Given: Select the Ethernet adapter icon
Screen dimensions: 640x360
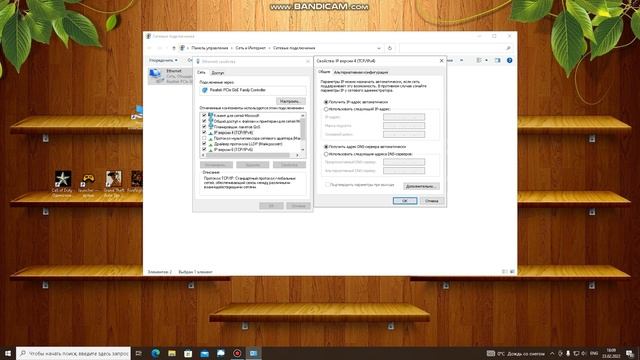Looking at the screenshot, I should (156, 76).
